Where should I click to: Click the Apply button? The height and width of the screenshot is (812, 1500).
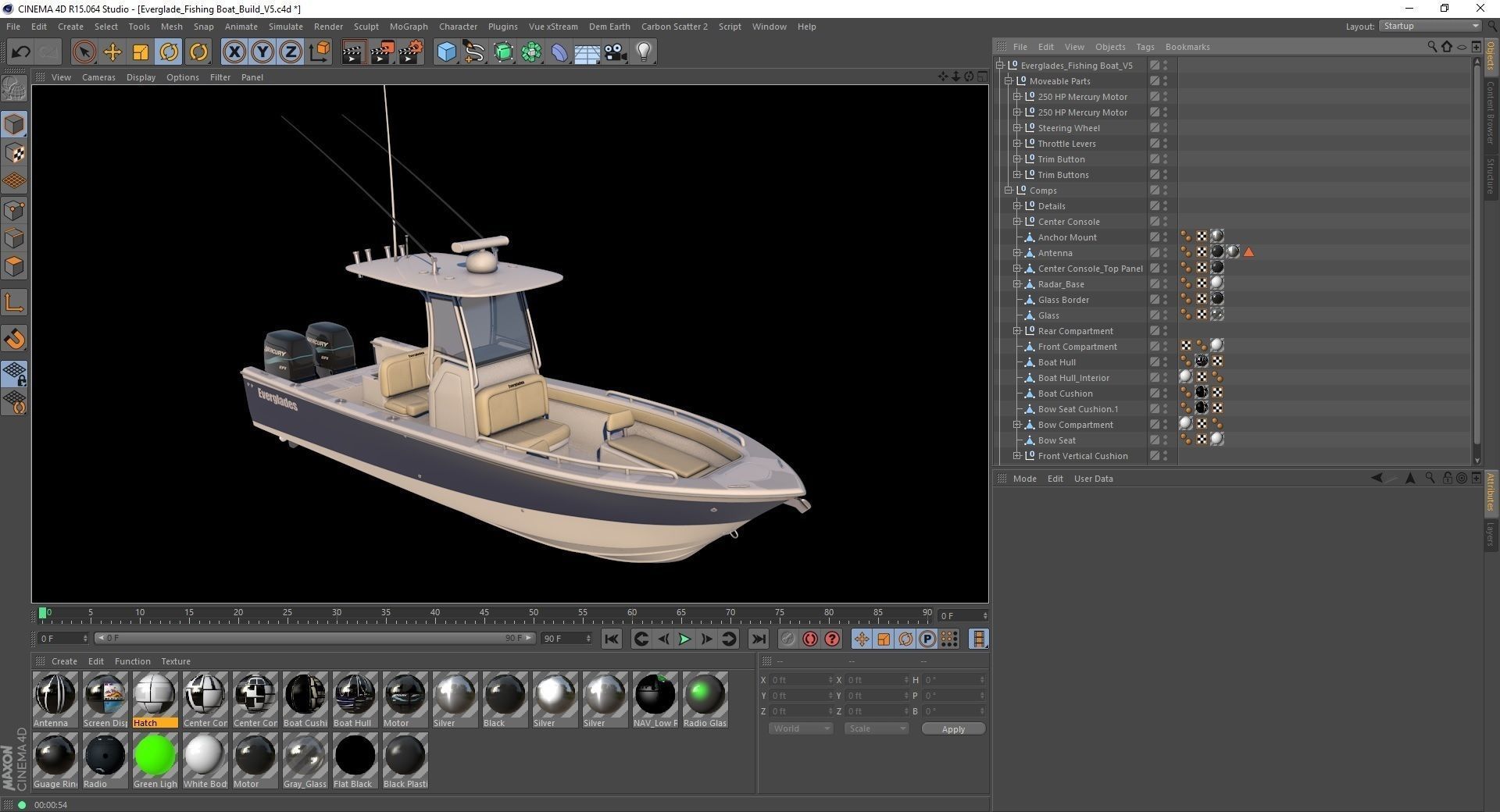(953, 728)
